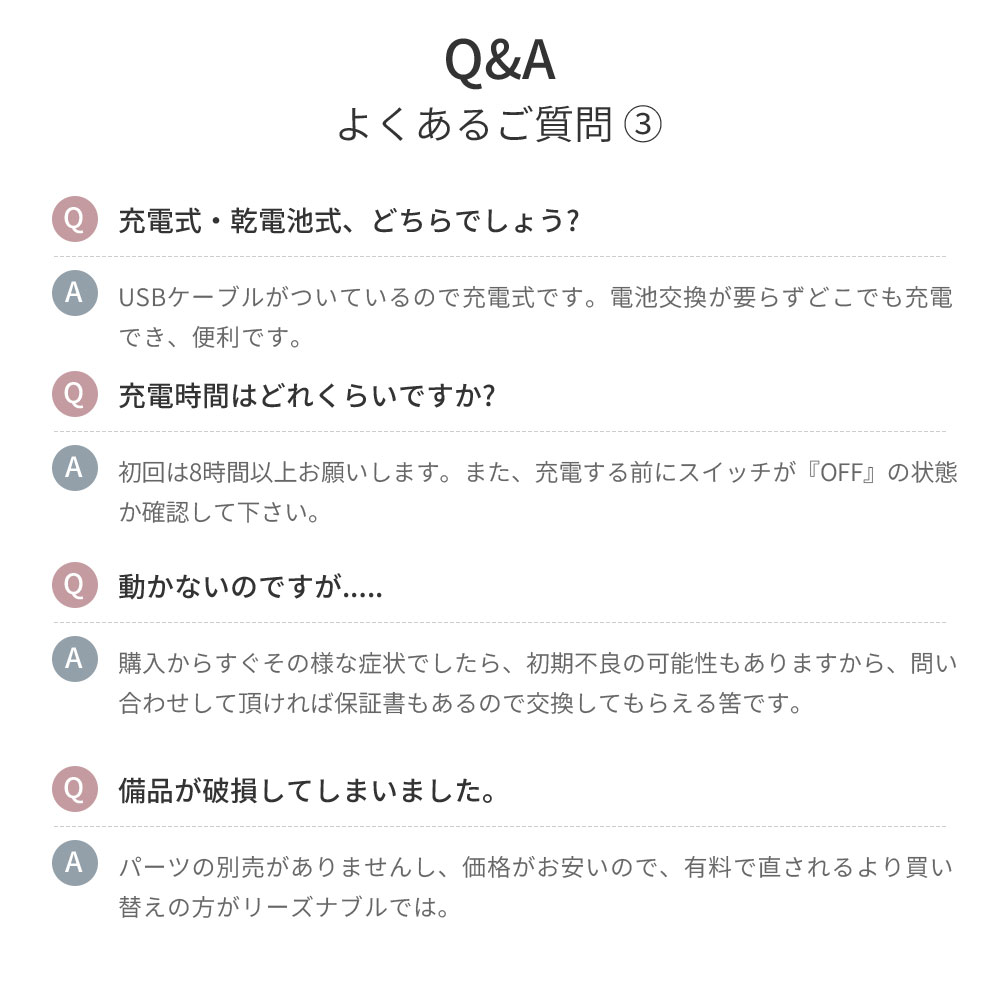Click the Q icon beside 充電式・乾電池式 question
The height and width of the screenshot is (1000, 1000).
[x=75, y=219]
